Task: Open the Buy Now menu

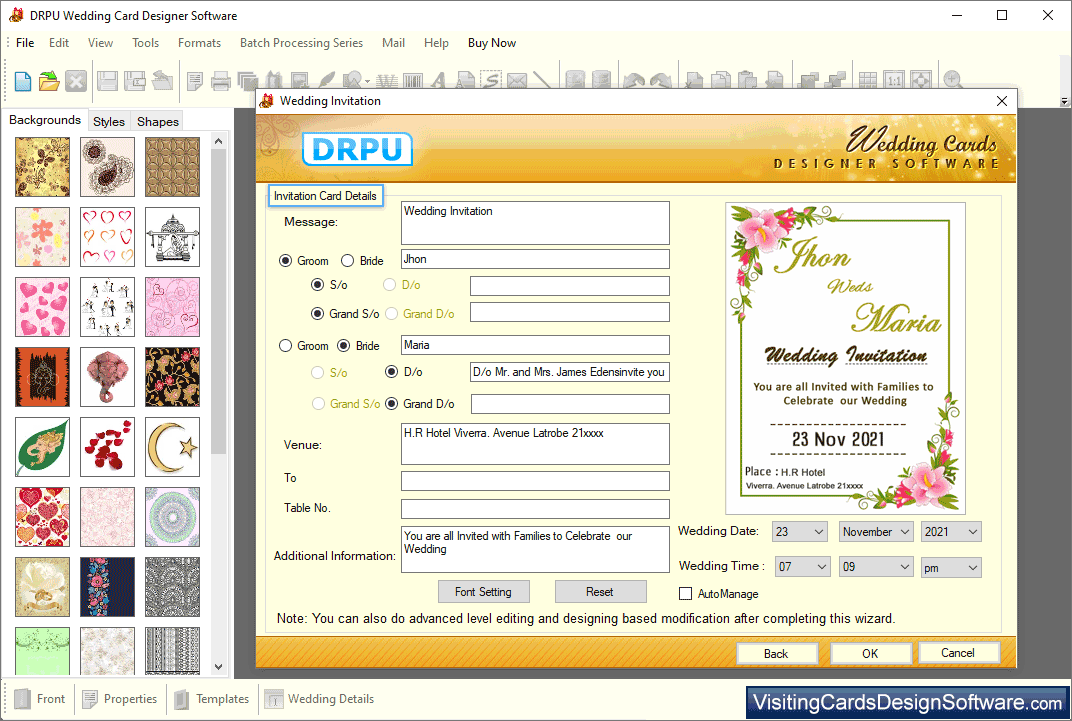Action: [492, 43]
